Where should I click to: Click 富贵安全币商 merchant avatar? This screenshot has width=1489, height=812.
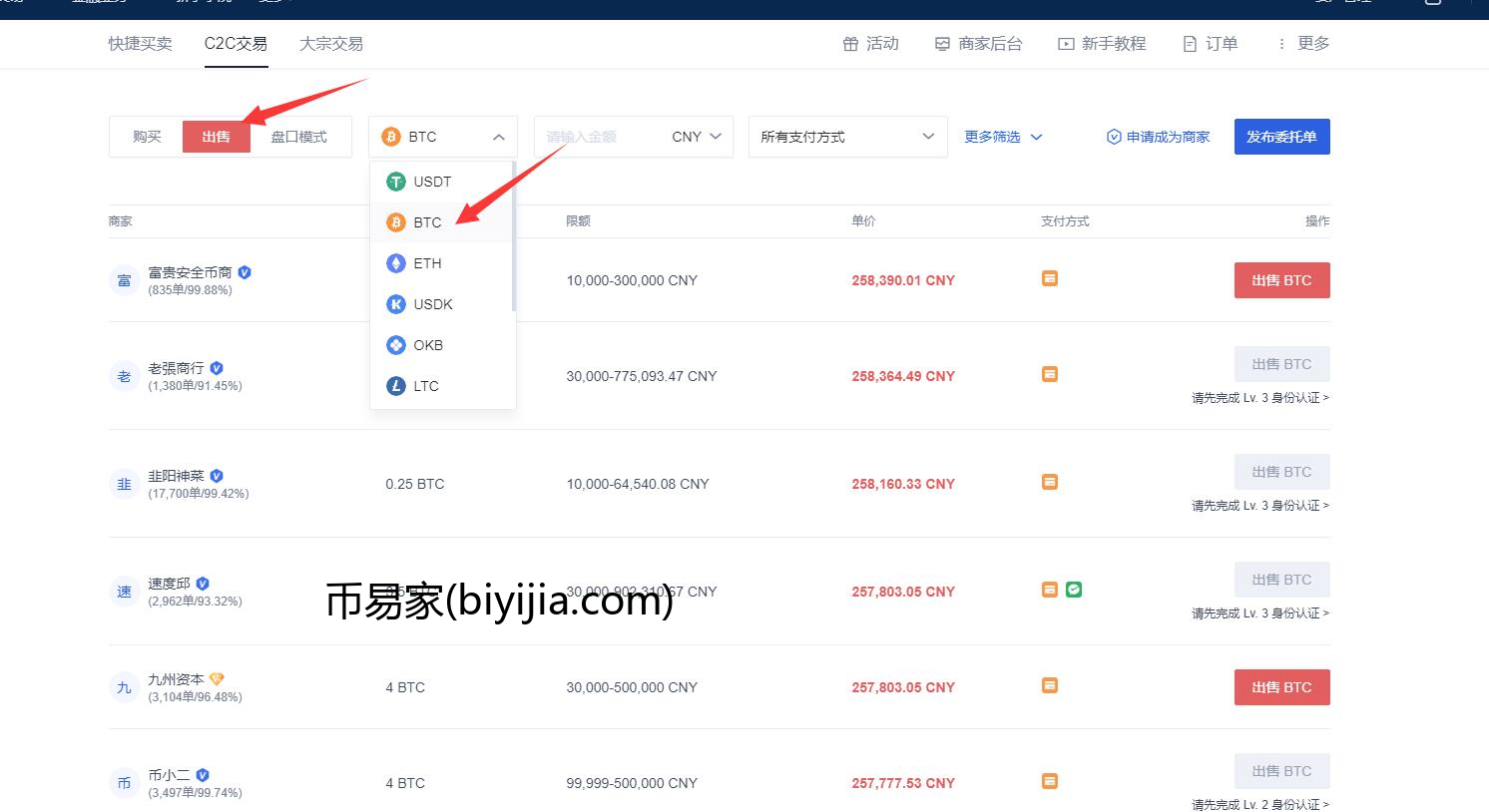[x=124, y=280]
